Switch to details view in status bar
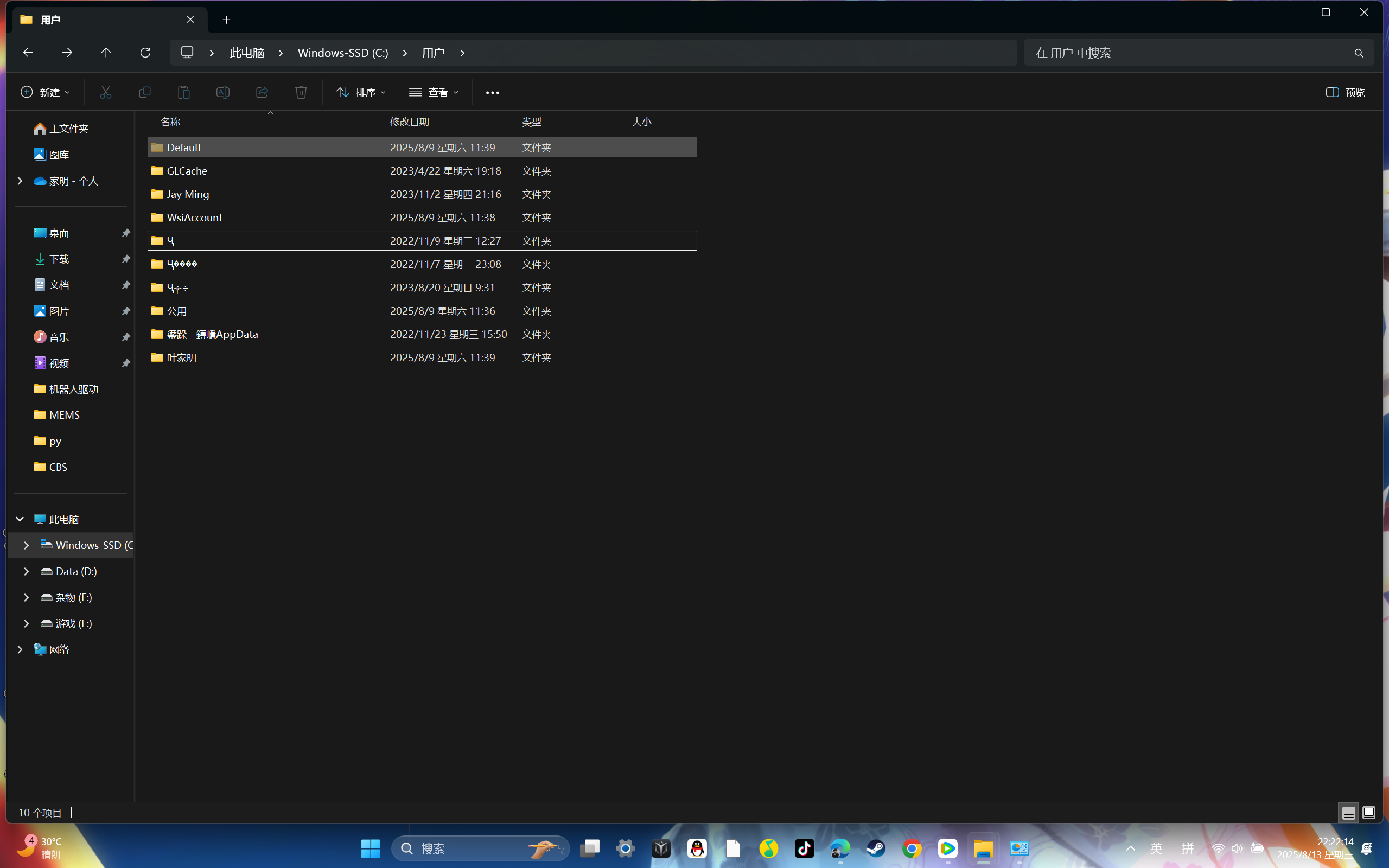1389x868 pixels. 1348,813
